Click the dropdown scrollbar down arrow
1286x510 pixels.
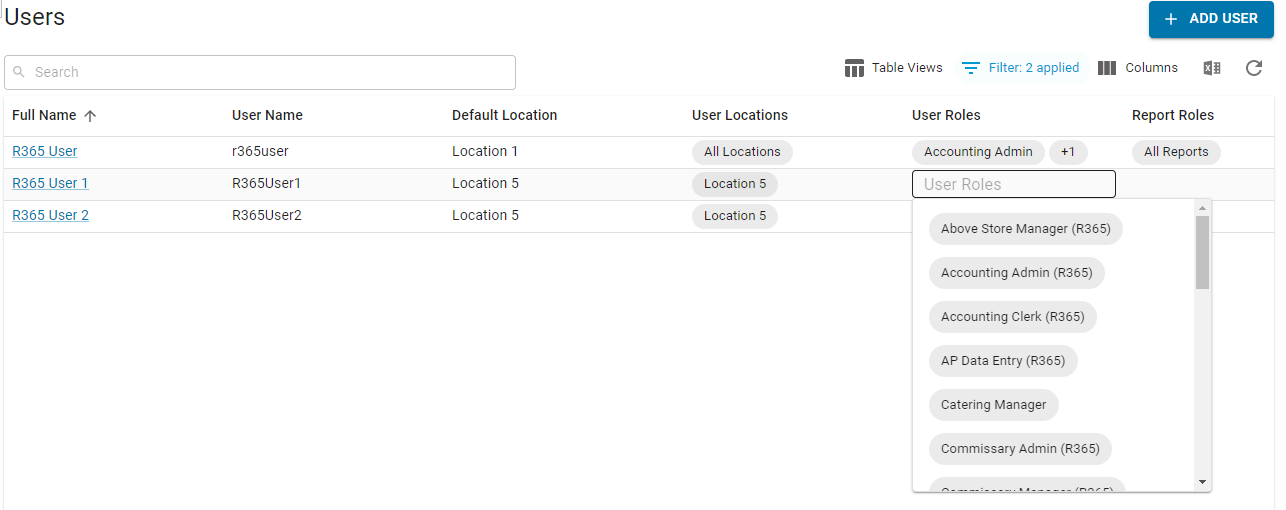(1202, 482)
